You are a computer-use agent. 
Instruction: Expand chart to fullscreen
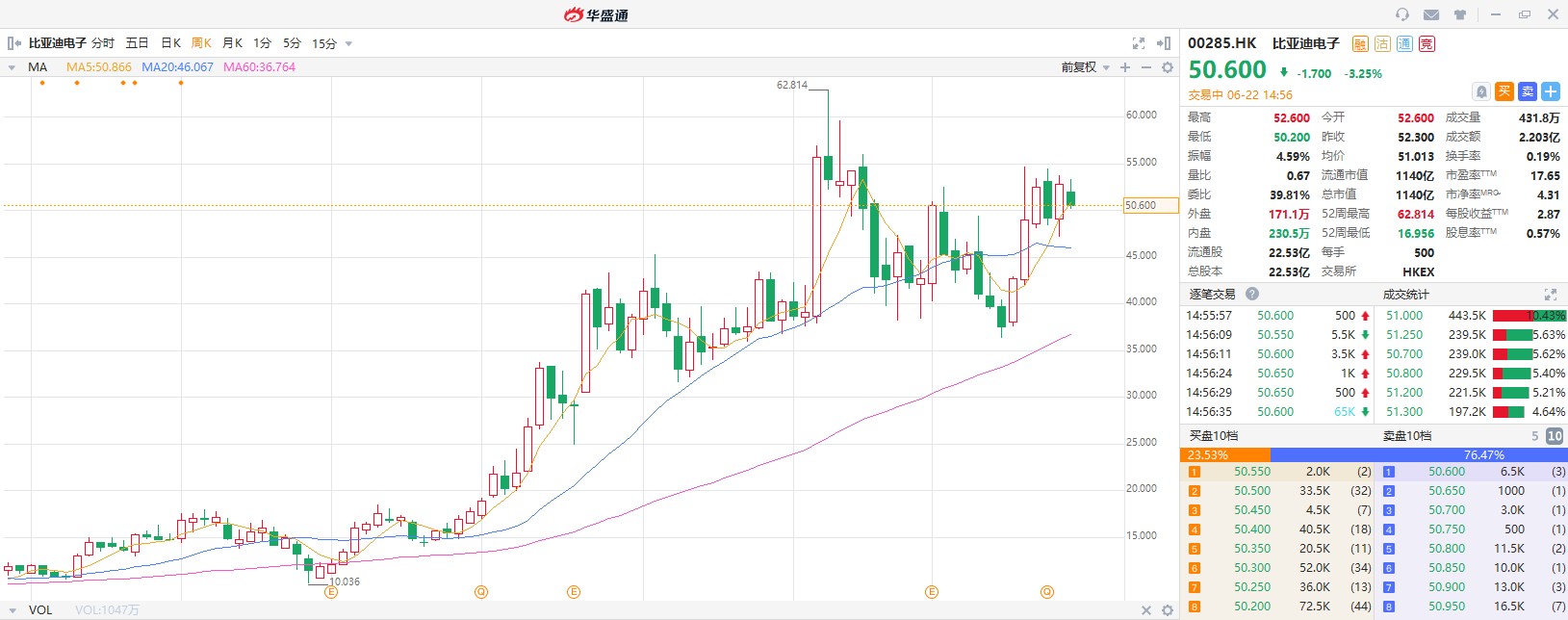1139,43
